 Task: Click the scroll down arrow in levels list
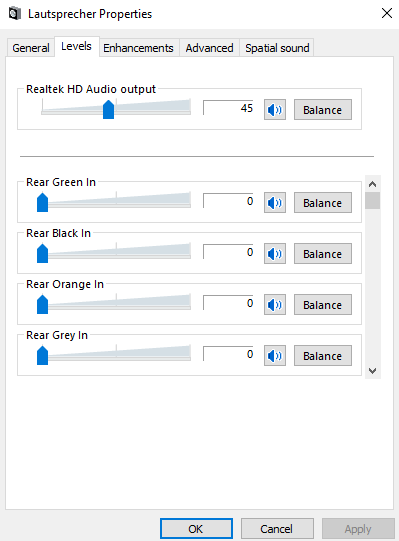pyautogui.click(x=372, y=371)
